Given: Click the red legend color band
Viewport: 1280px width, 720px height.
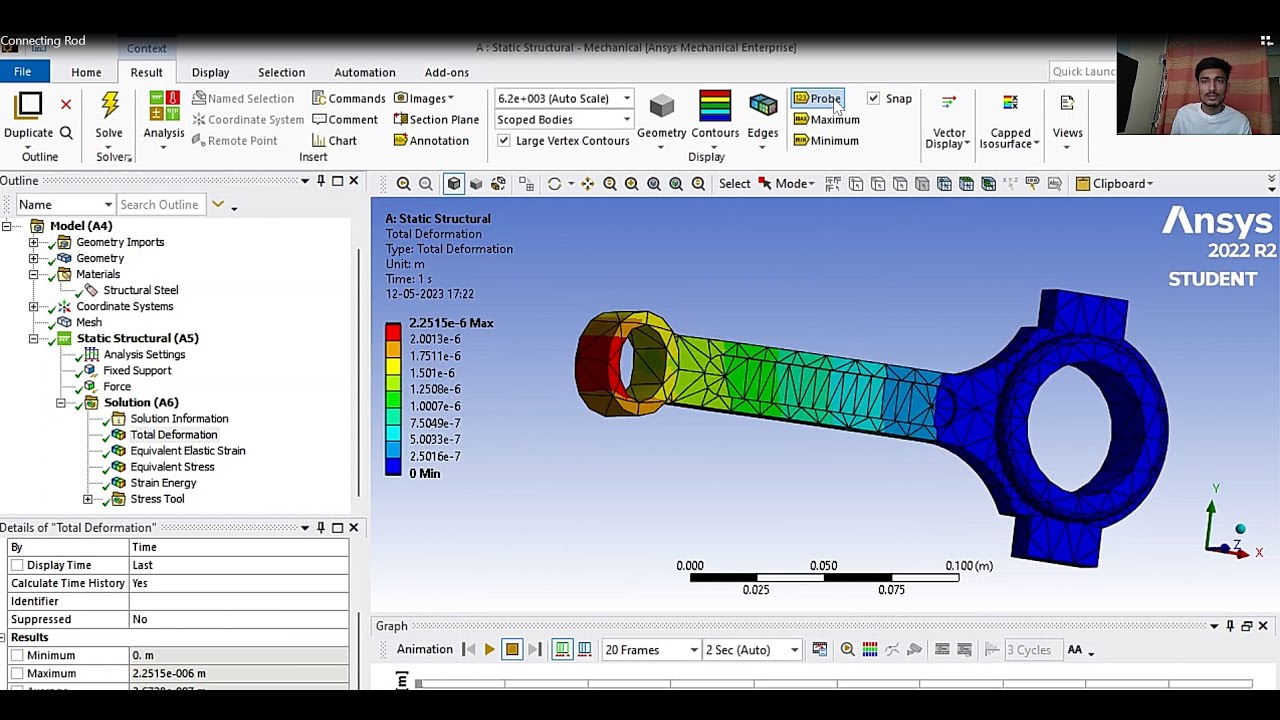Looking at the screenshot, I should coord(393,333).
